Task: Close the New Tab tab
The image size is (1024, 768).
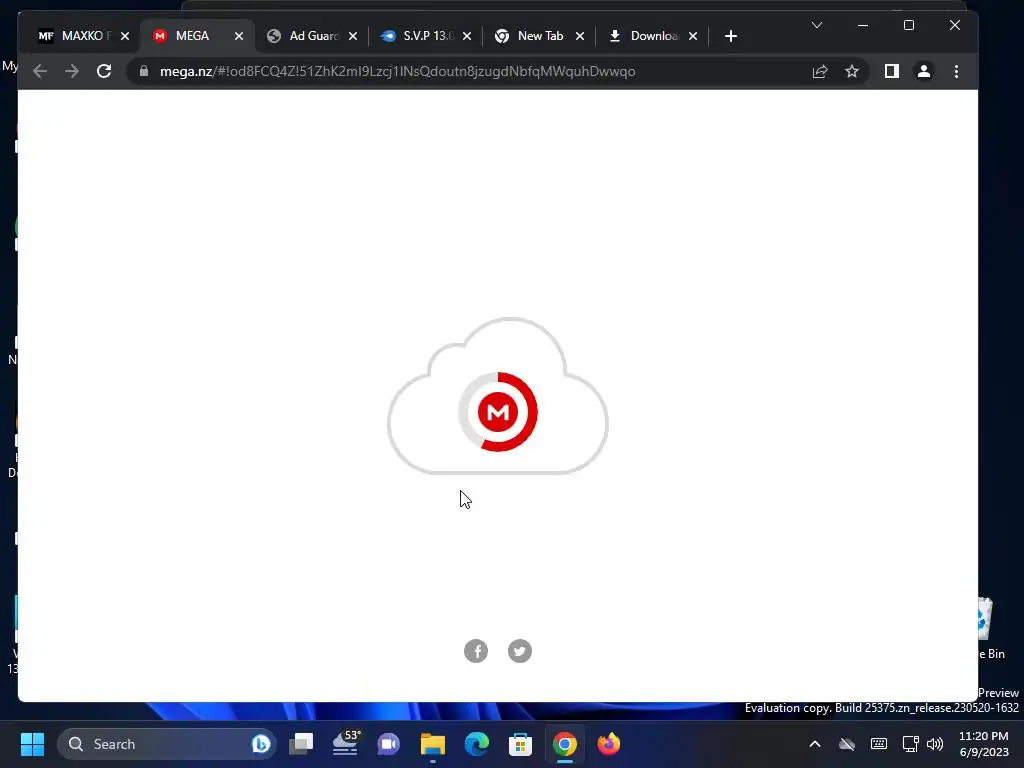Action: tap(580, 36)
